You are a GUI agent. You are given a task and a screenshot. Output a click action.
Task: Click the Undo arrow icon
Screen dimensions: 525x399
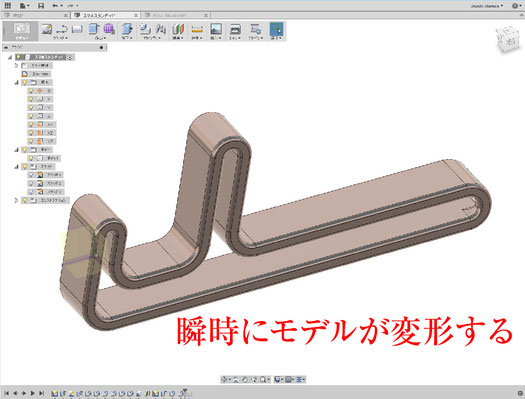point(55,5)
